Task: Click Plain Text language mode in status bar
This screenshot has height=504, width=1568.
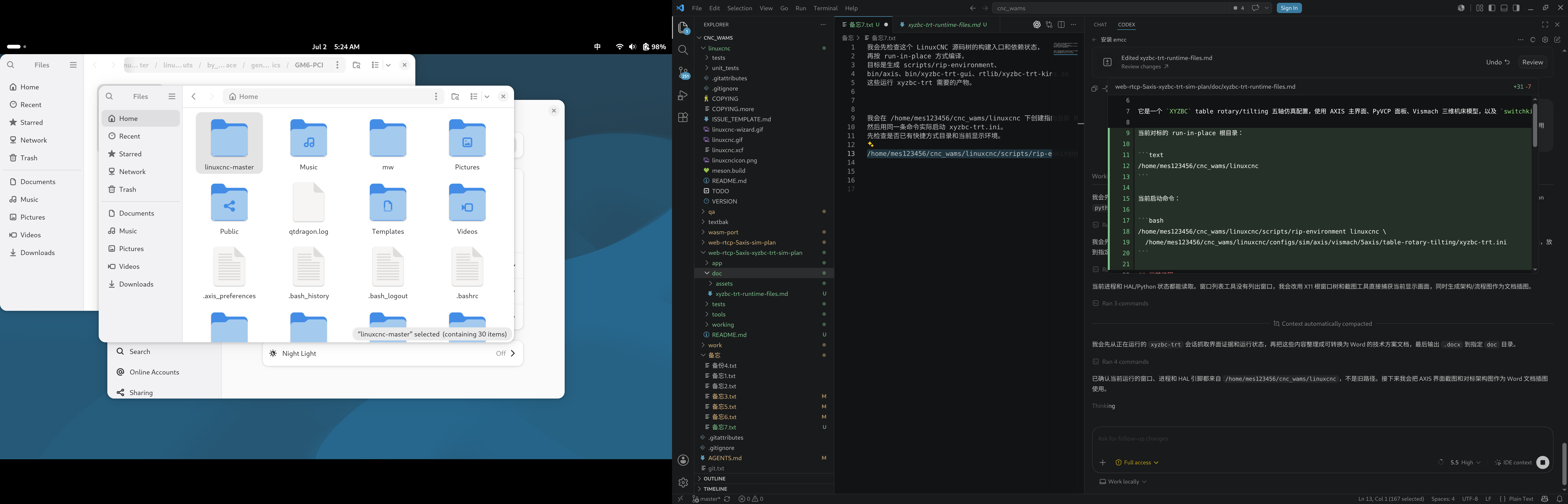Action: coord(1521,499)
